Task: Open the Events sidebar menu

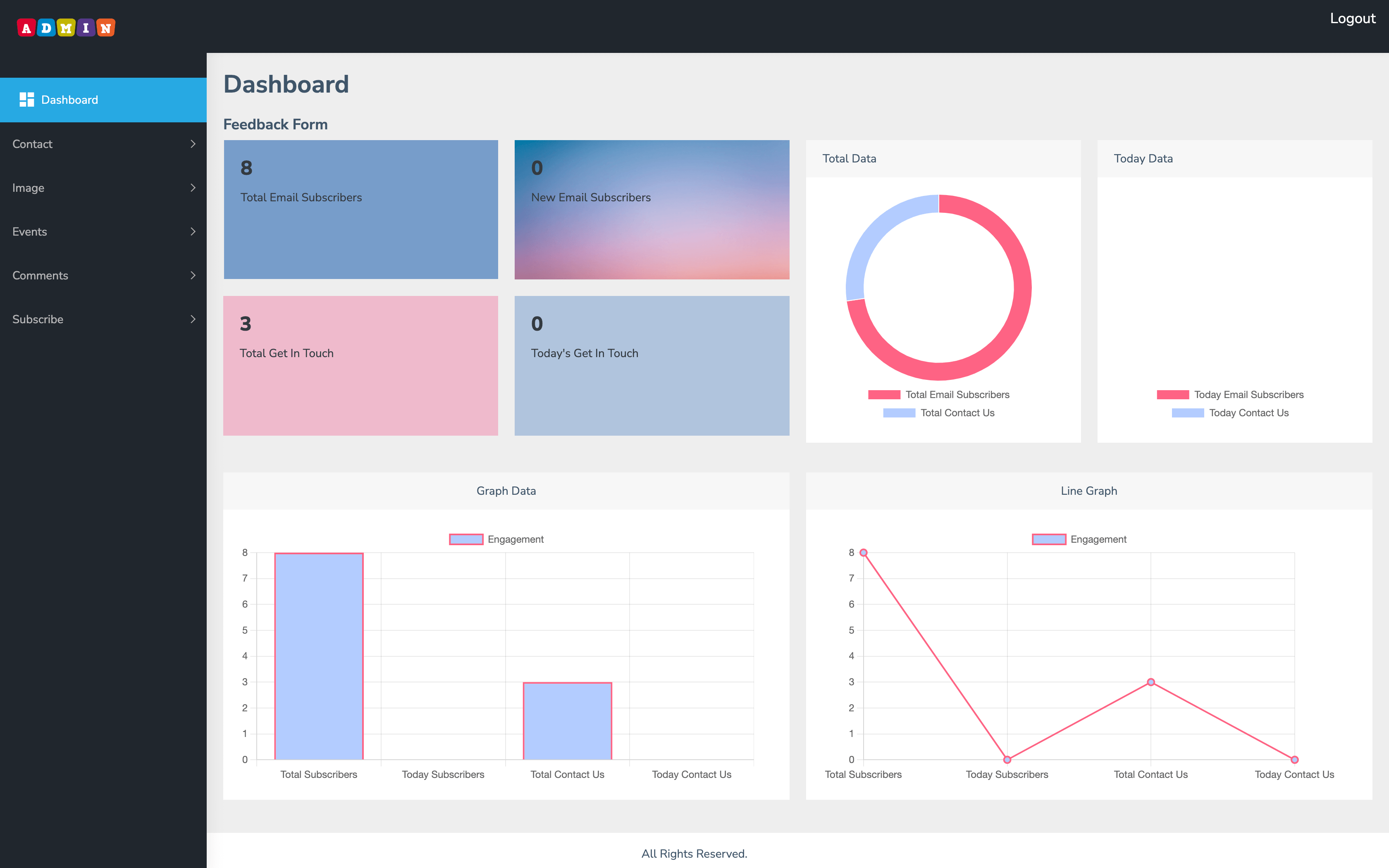Action: [103, 231]
